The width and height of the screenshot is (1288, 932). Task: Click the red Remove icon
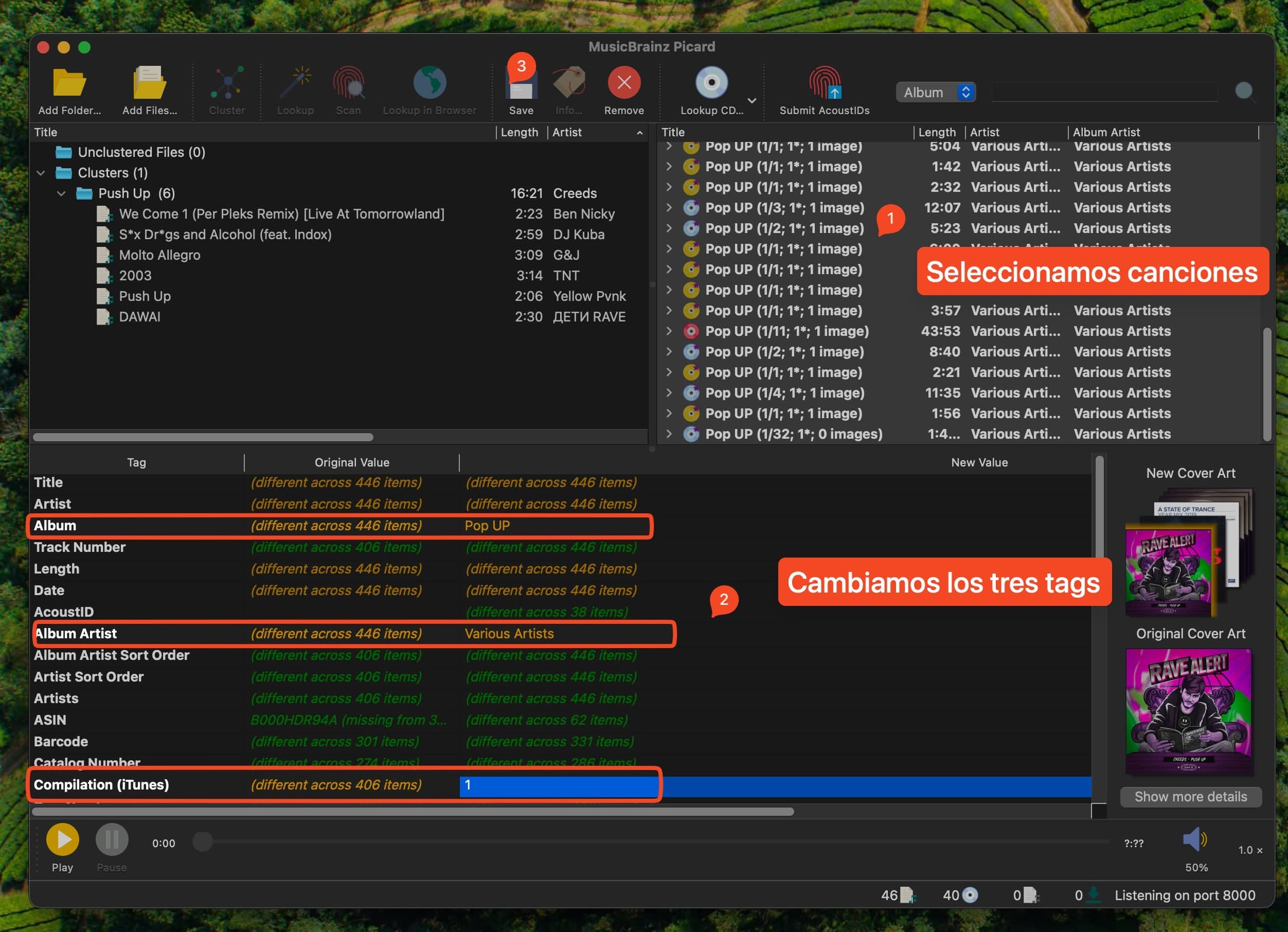623,83
